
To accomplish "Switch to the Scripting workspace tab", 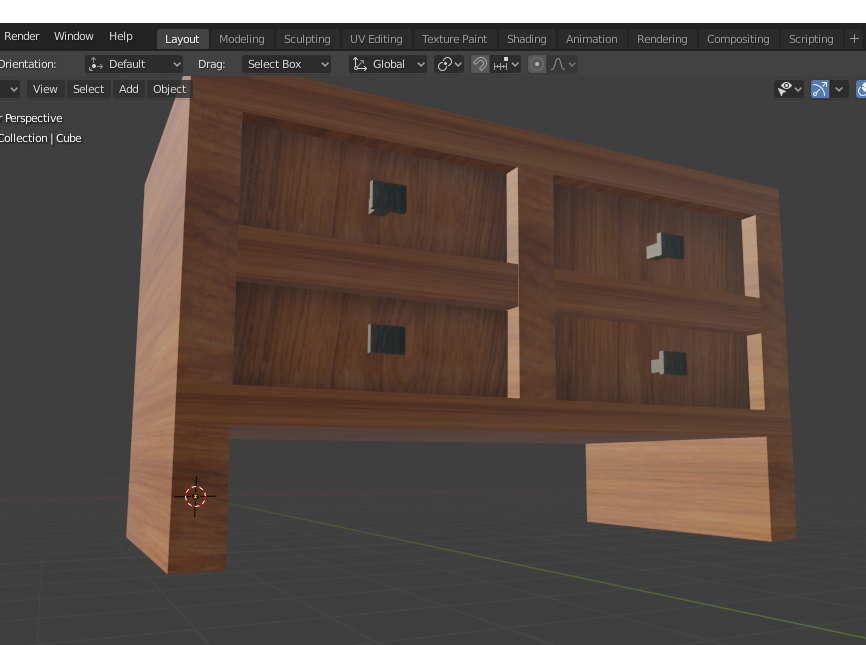I will [811, 39].
